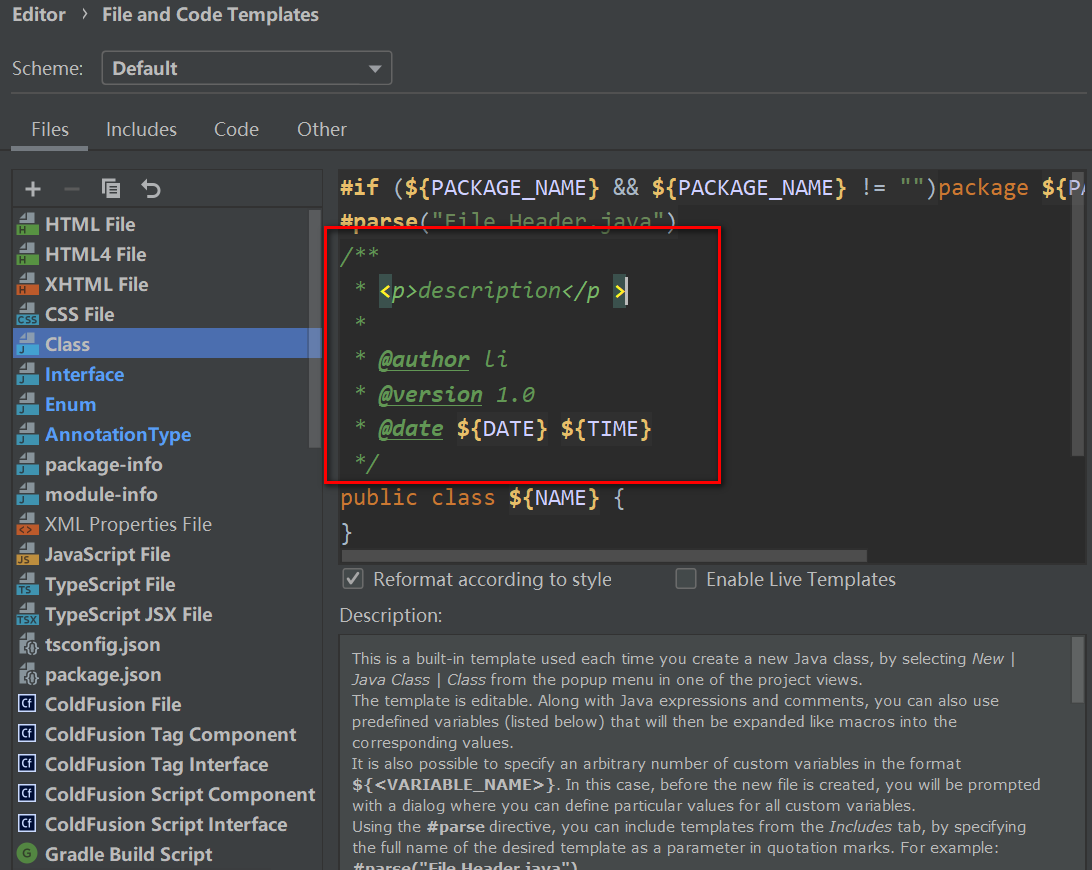Screen dimensions: 1092x870
Task: Select the CSS File icon
Action: click(x=27, y=314)
